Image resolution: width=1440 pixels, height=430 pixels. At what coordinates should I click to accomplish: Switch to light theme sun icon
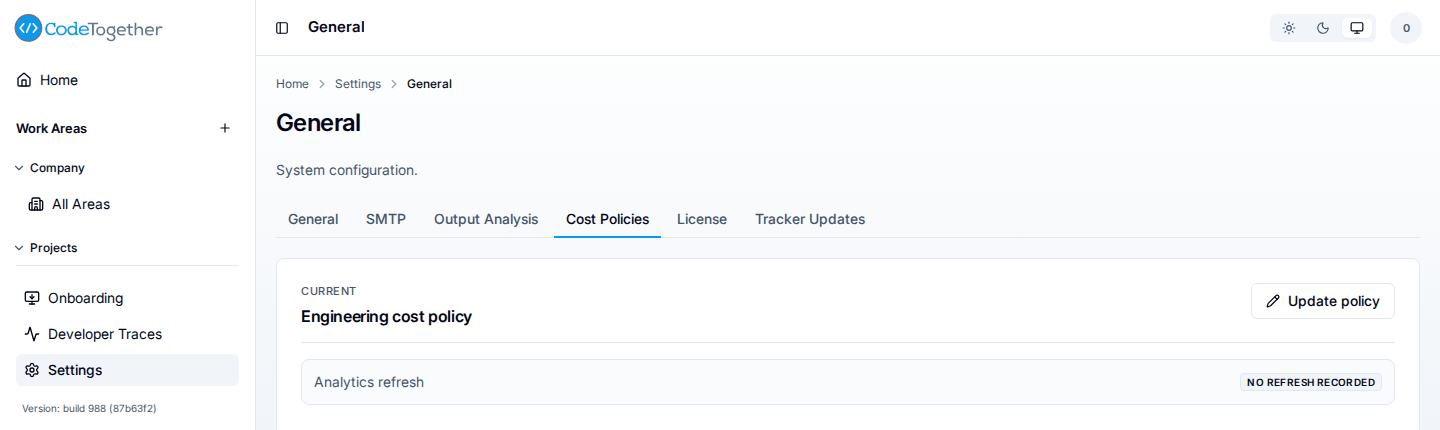[1289, 28]
